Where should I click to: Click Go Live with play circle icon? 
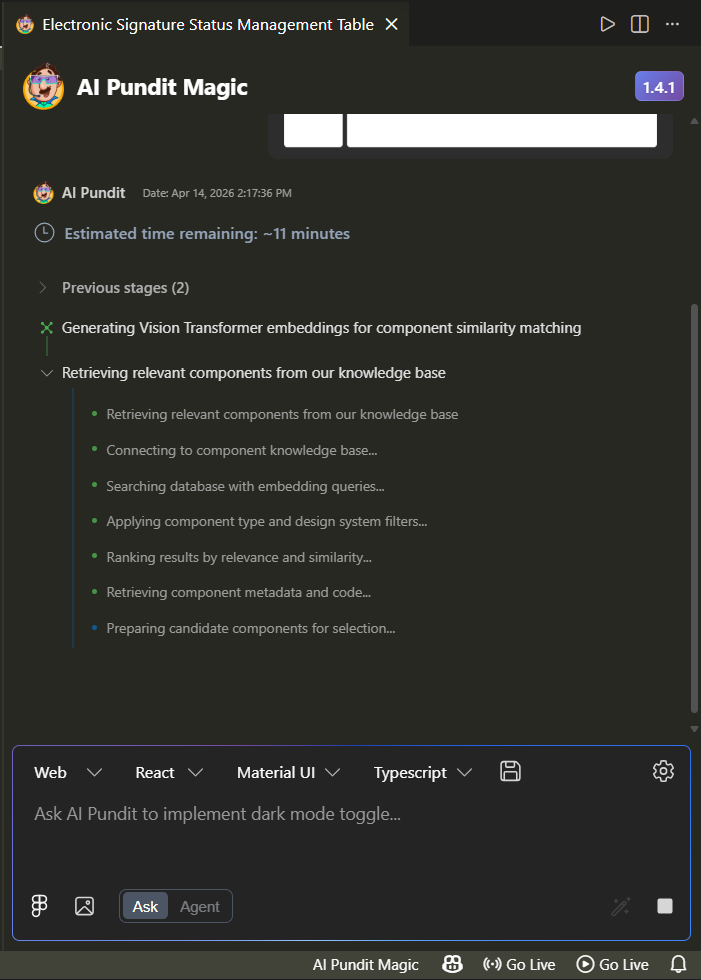tap(612, 965)
